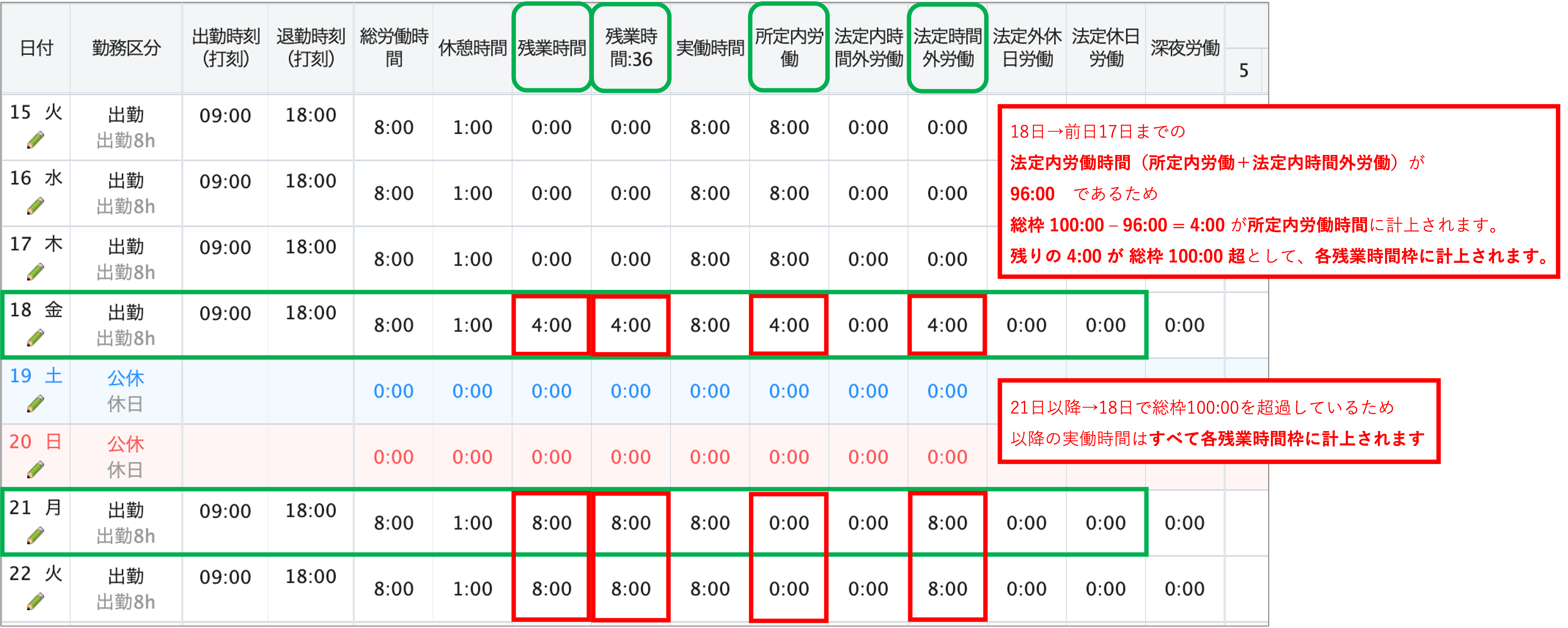
Task: Click the 4:00 法定時間外労働 cell on 18 金
Action: click(x=948, y=325)
